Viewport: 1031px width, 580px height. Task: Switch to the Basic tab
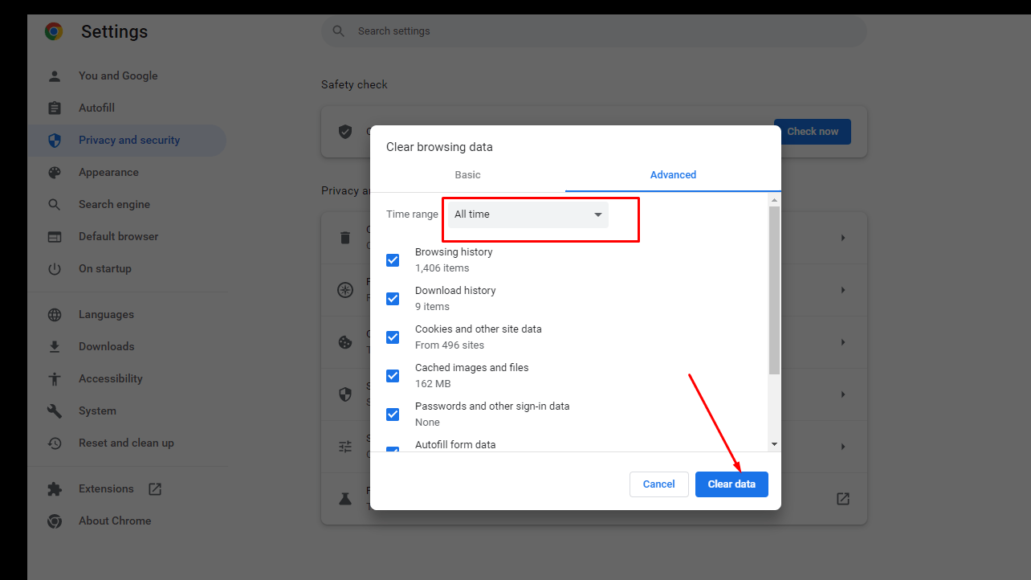[x=467, y=174]
